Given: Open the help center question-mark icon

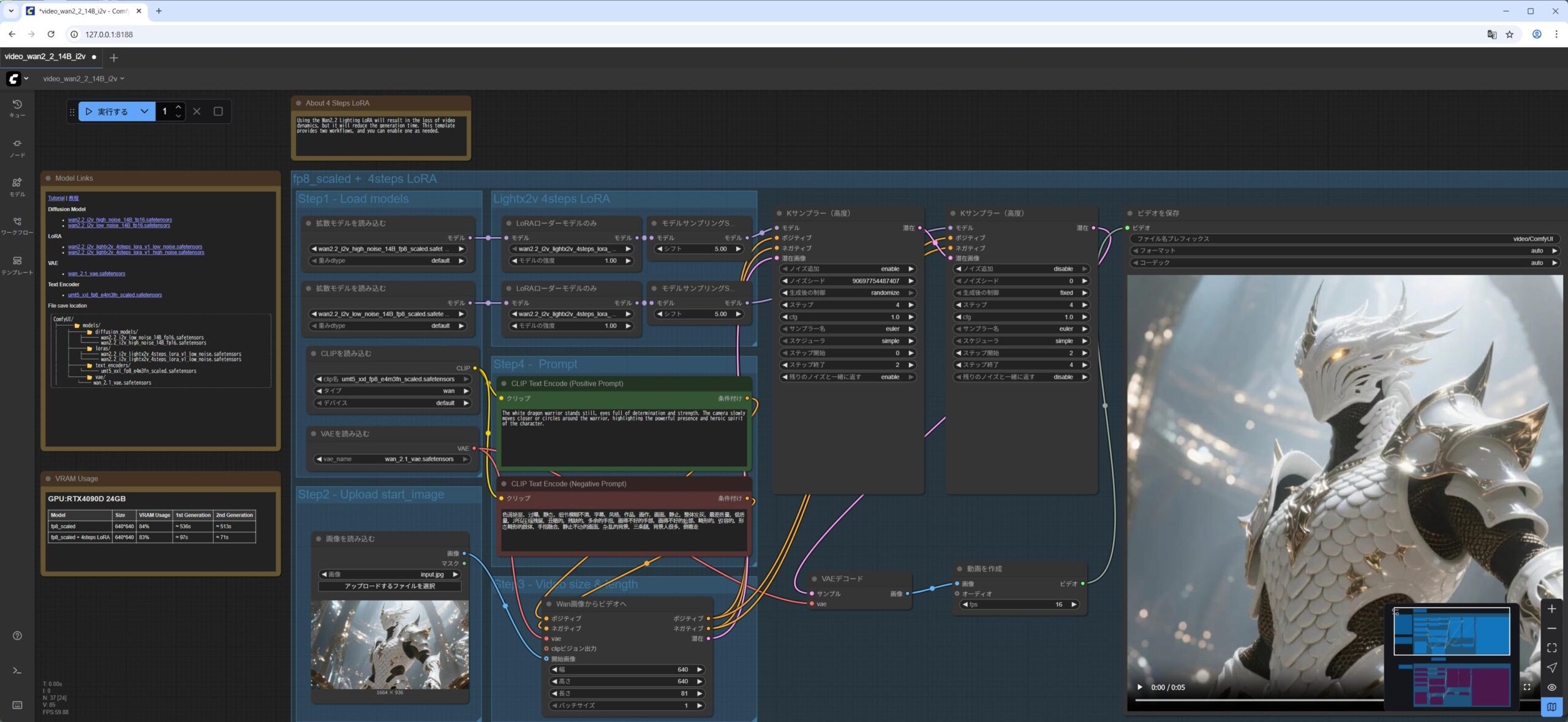Looking at the screenshot, I should [17, 636].
